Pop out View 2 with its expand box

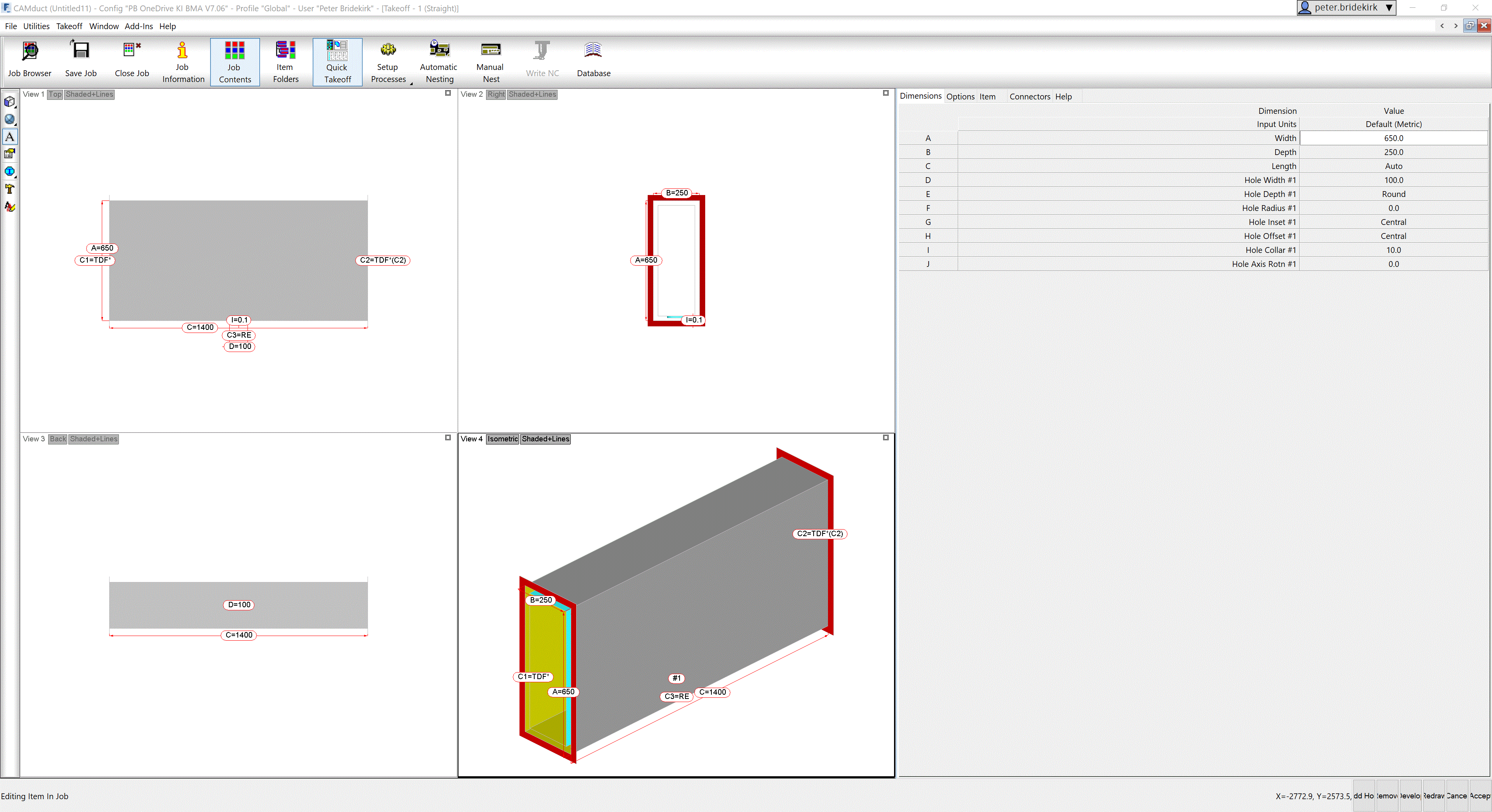coord(885,93)
